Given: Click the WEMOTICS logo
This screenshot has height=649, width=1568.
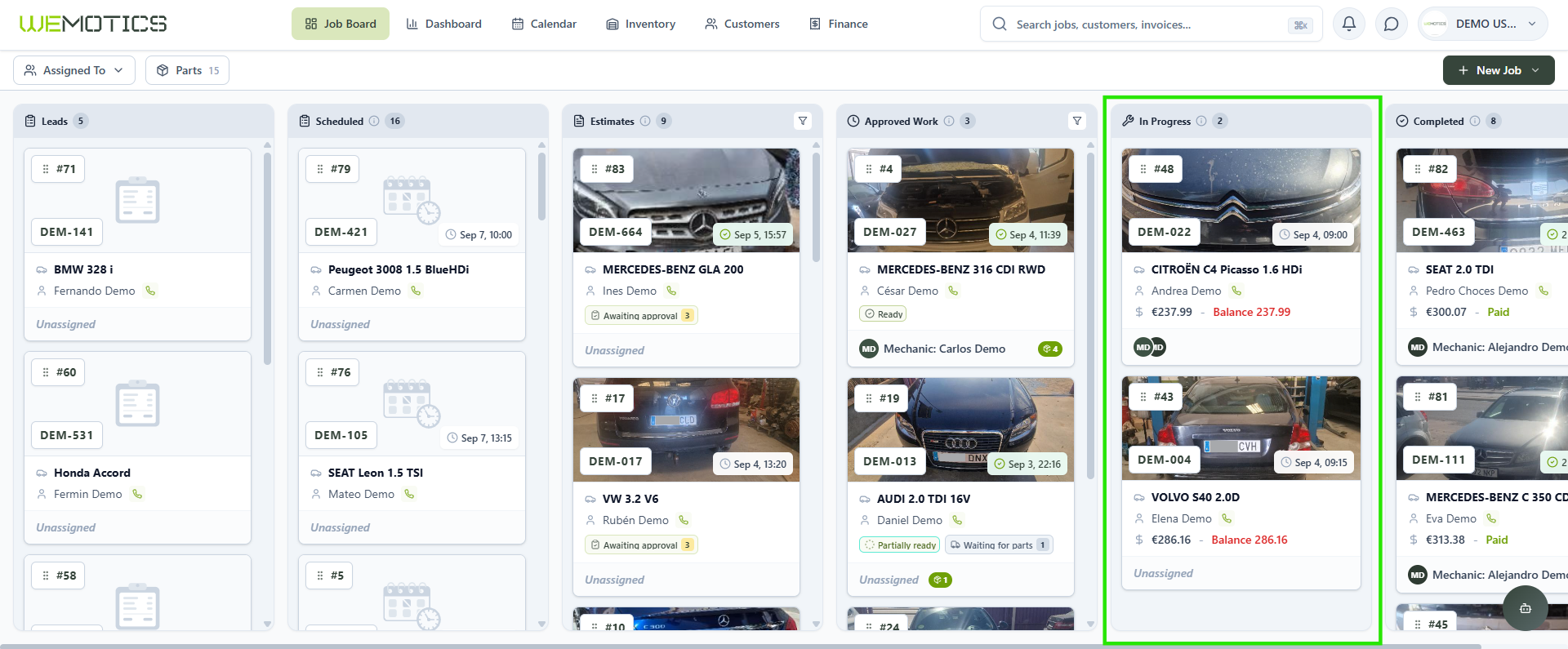Looking at the screenshot, I should [93, 24].
